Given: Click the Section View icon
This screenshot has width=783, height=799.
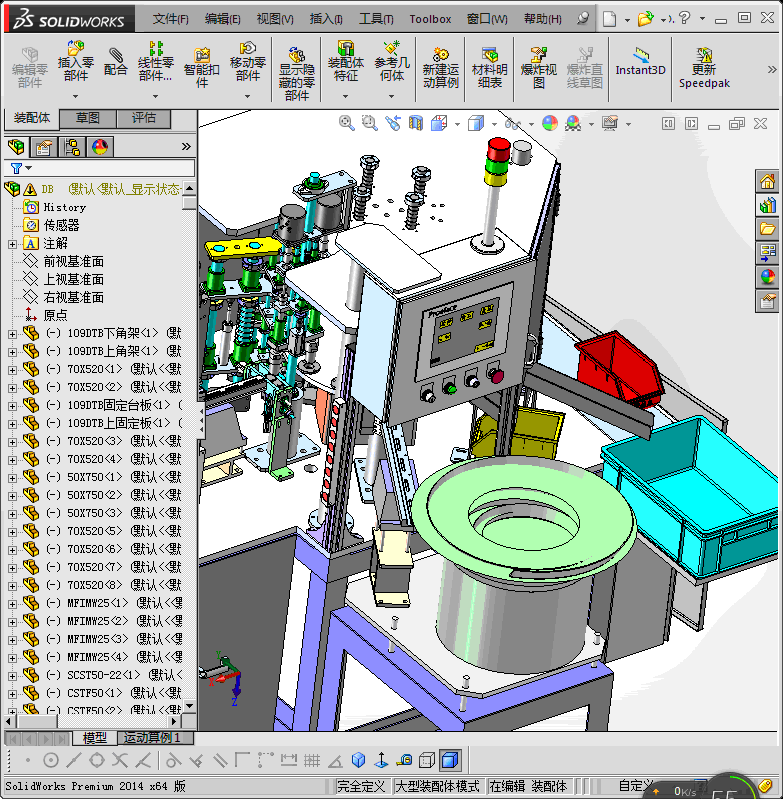Looking at the screenshot, I should [x=416, y=123].
